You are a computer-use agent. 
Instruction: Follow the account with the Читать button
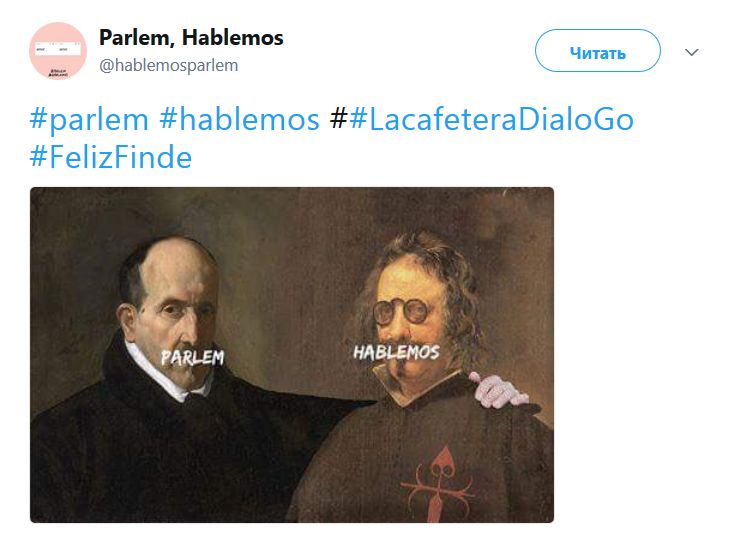[x=598, y=51]
